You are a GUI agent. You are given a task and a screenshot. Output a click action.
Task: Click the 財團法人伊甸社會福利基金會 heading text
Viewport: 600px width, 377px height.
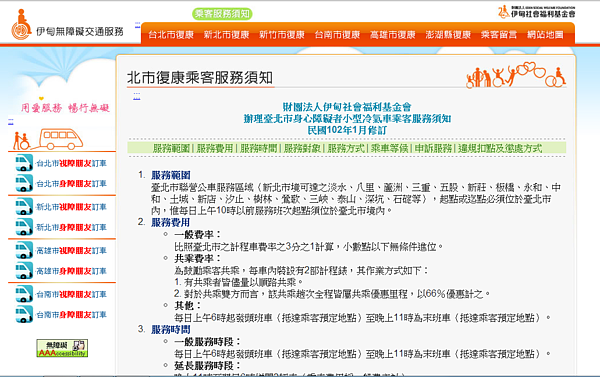click(347, 107)
